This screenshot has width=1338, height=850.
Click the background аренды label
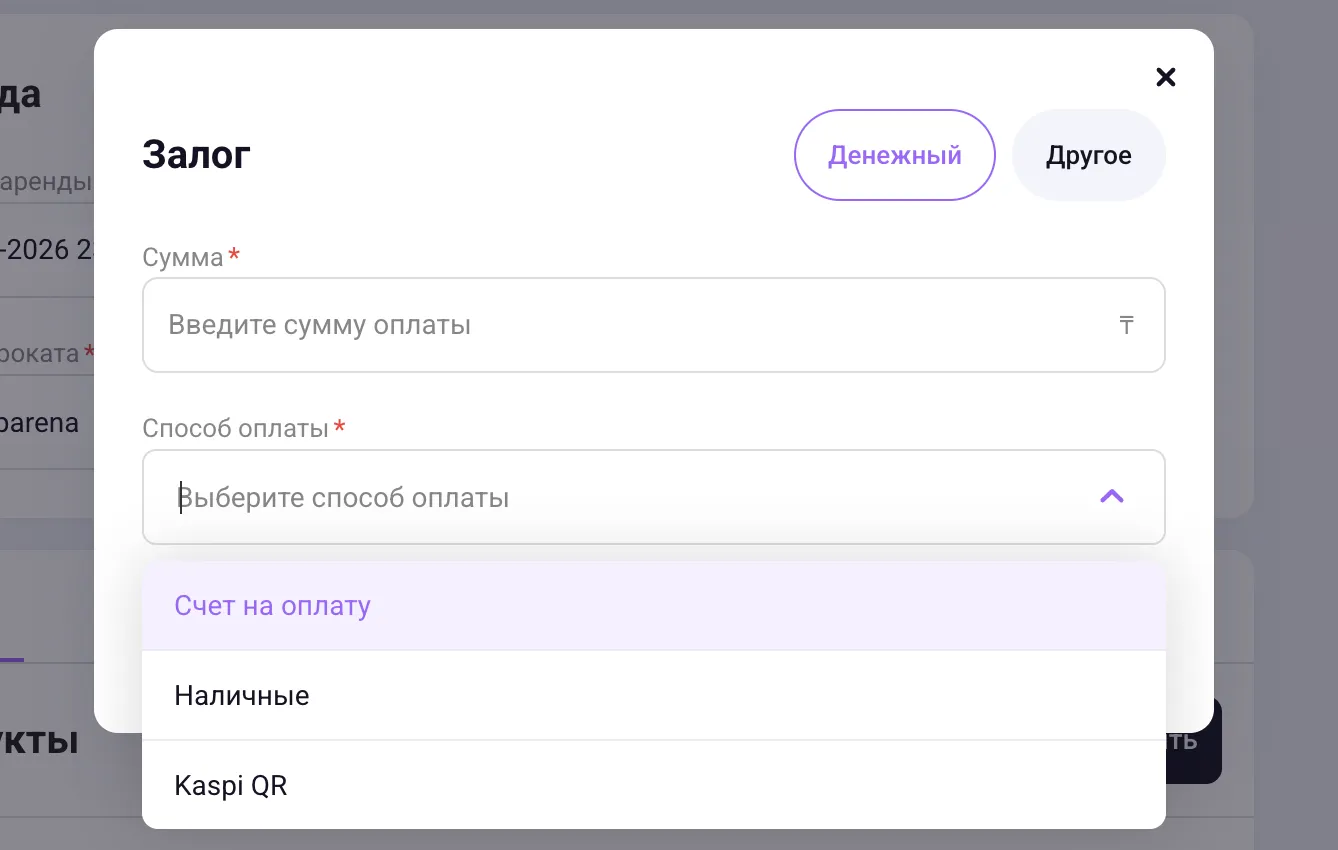tap(46, 183)
